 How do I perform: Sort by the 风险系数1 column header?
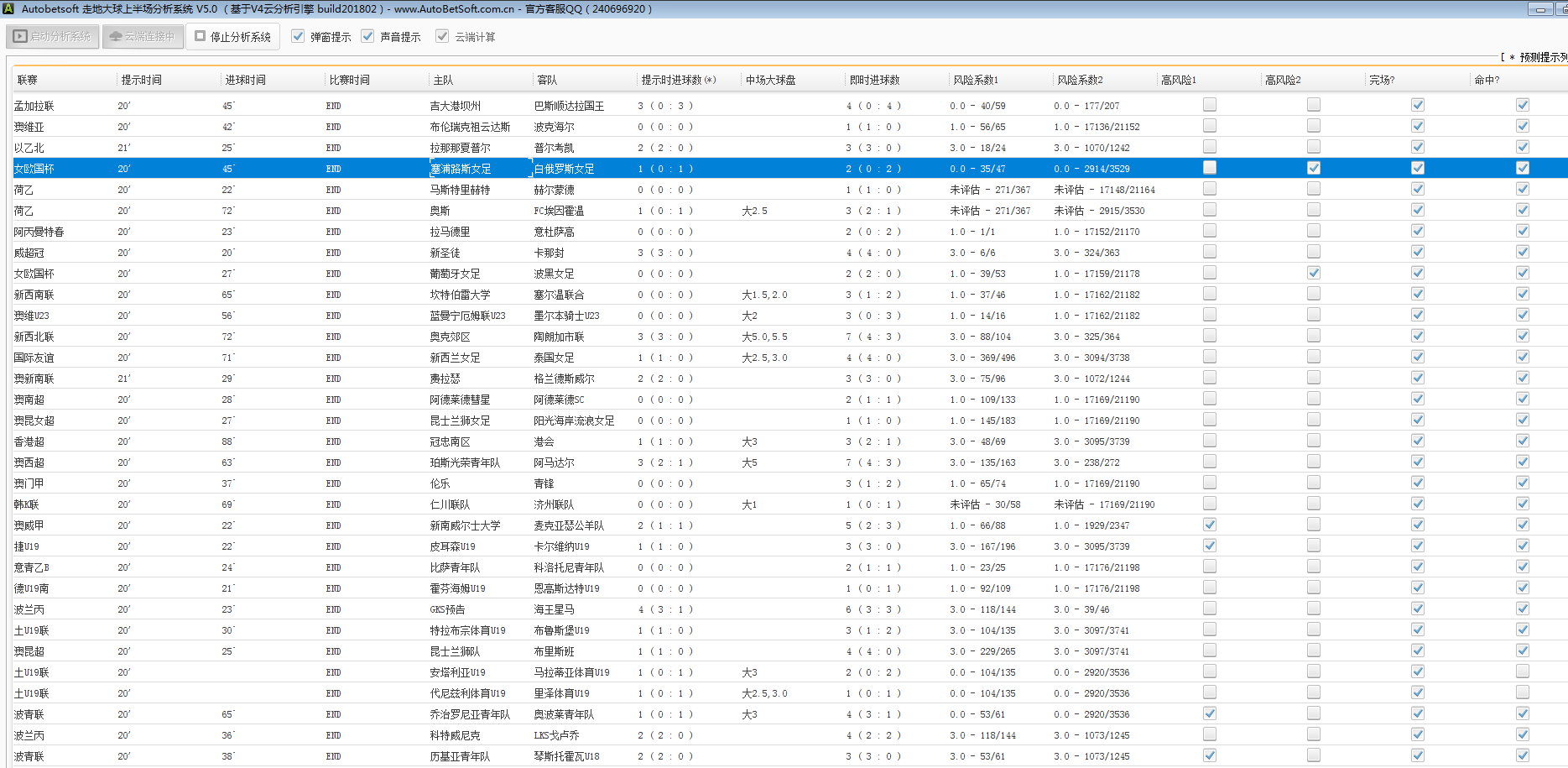[x=976, y=80]
